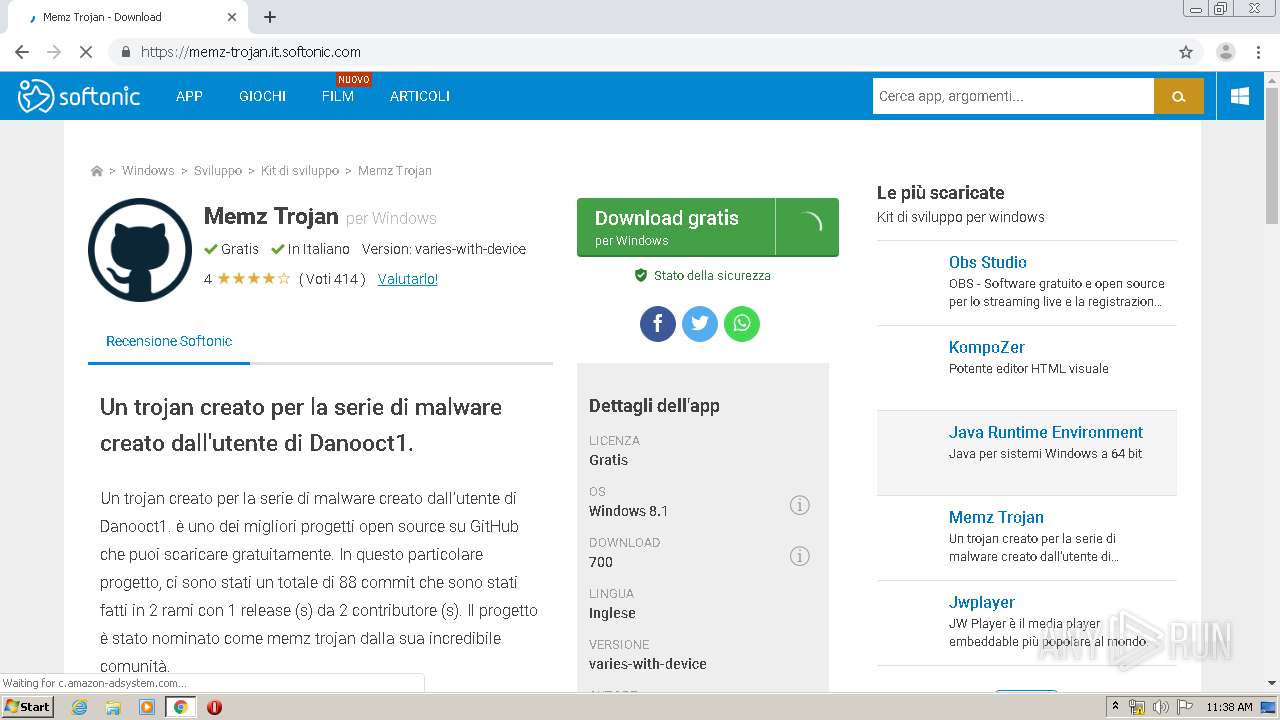Open the FILM menu
This screenshot has width=1280, height=720.
338,96
